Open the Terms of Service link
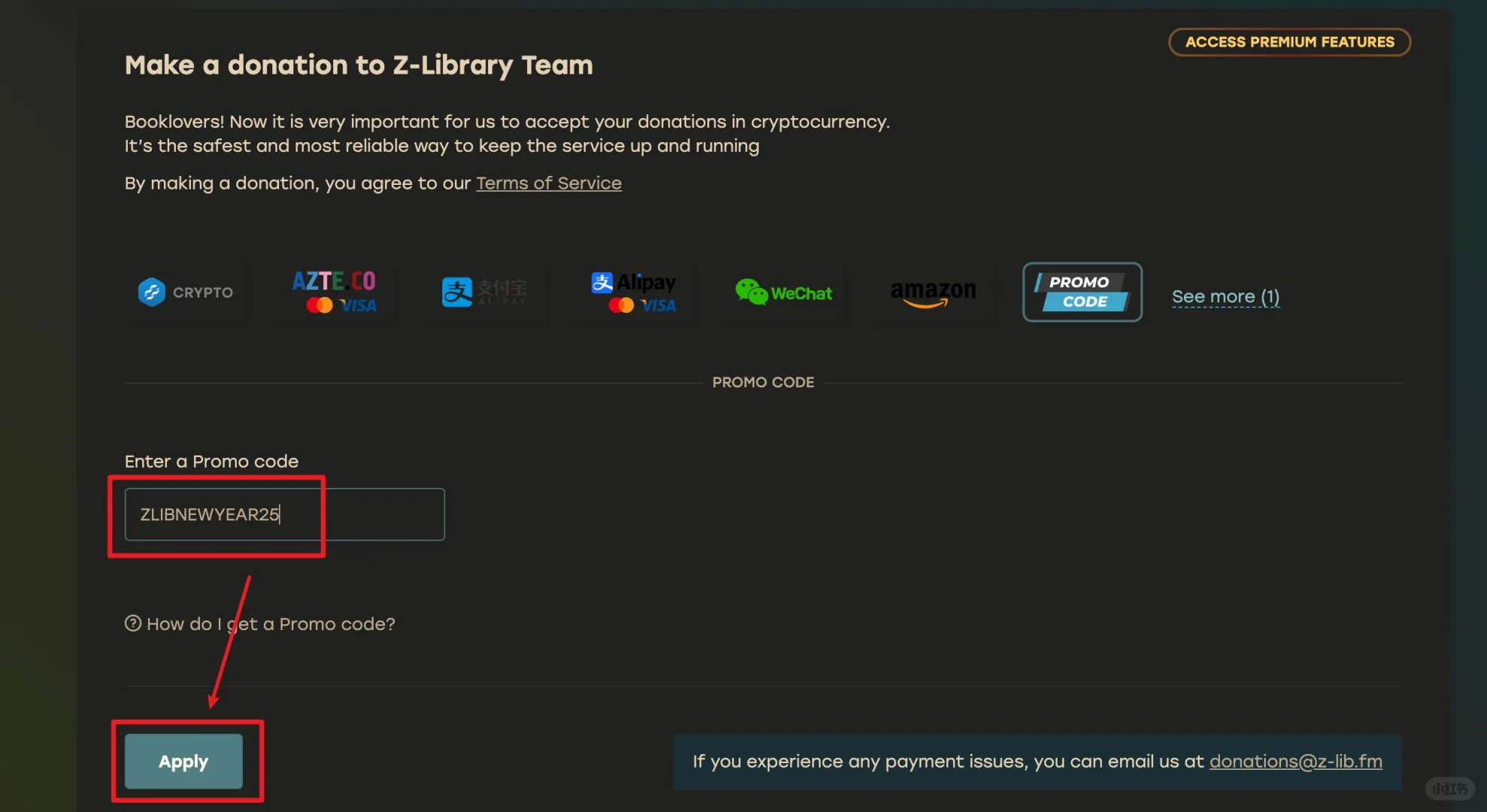This screenshot has width=1487, height=812. (549, 183)
